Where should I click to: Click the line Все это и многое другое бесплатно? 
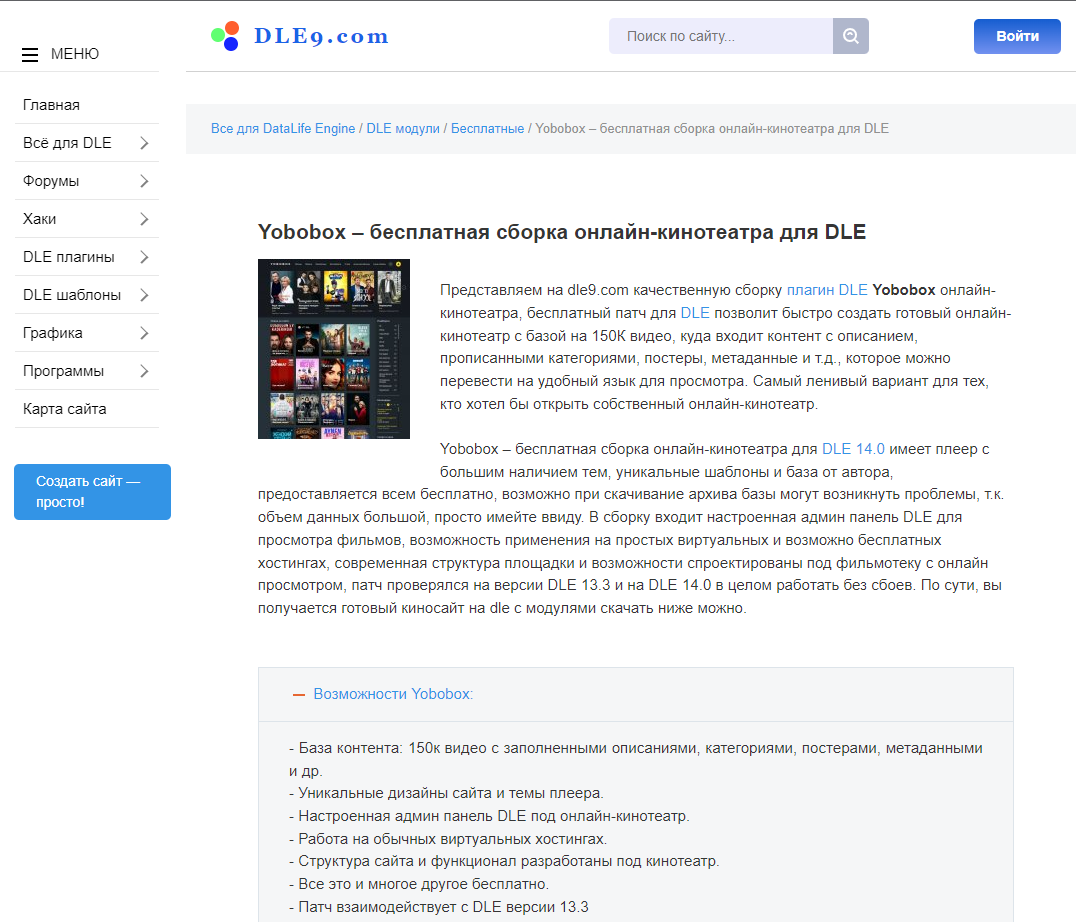pos(419,884)
